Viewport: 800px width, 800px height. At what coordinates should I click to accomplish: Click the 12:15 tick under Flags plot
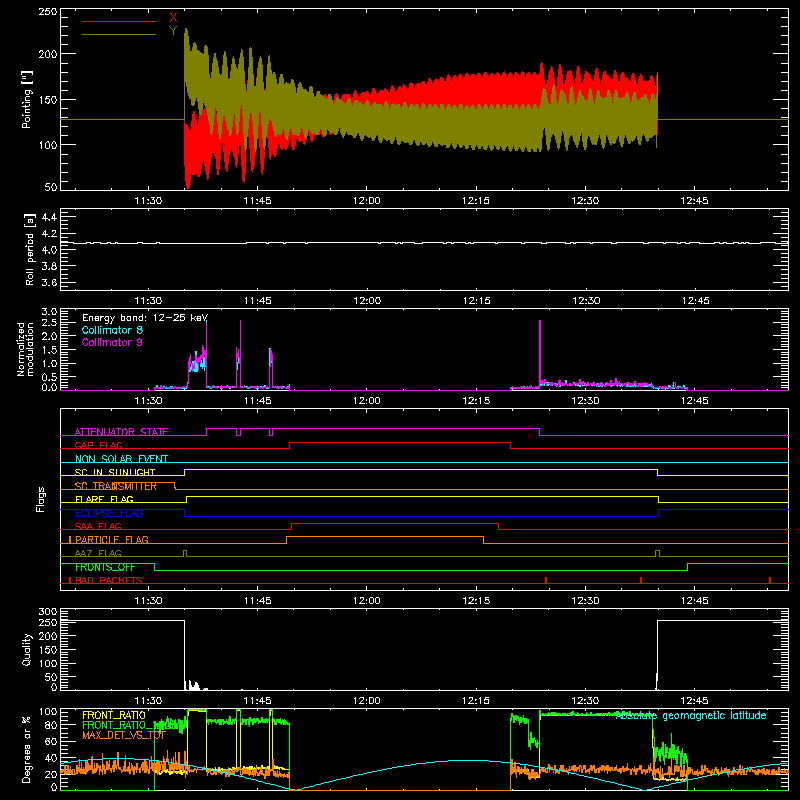(x=476, y=601)
